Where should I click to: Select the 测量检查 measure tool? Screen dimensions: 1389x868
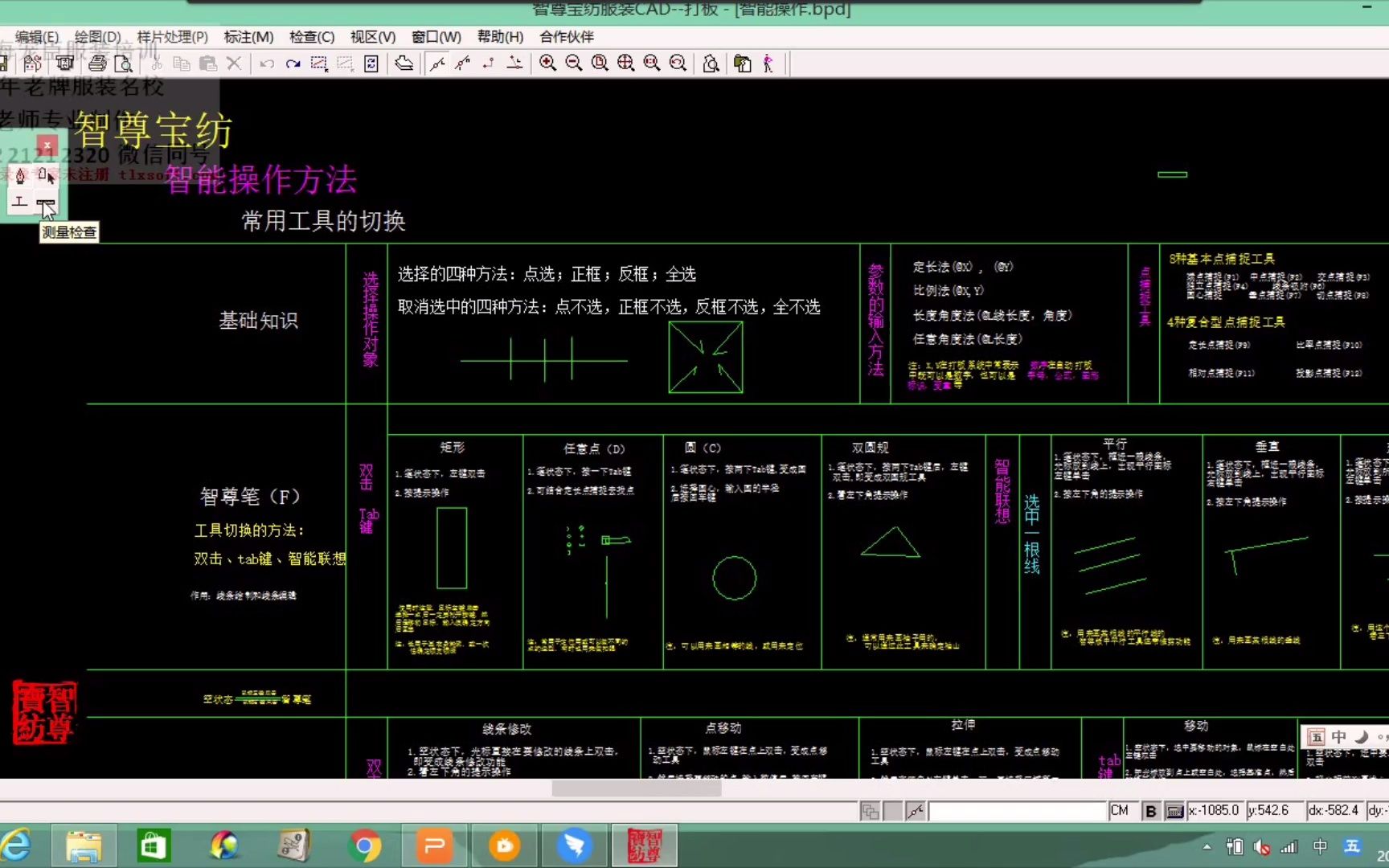point(46,201)
